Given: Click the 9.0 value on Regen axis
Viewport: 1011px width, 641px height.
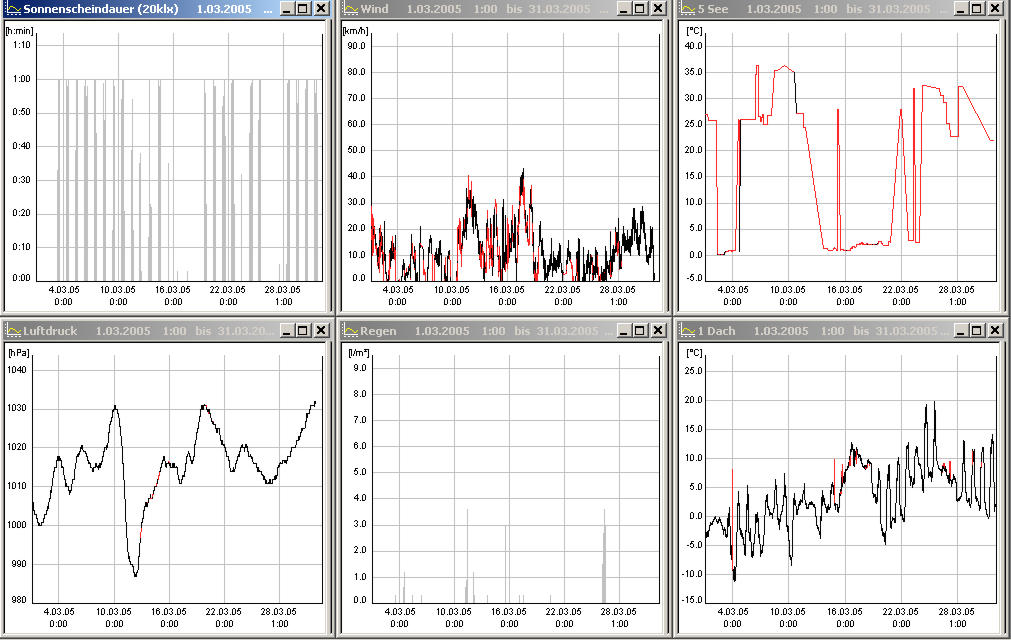Looking at the screenshot, I should coord(360,368).
